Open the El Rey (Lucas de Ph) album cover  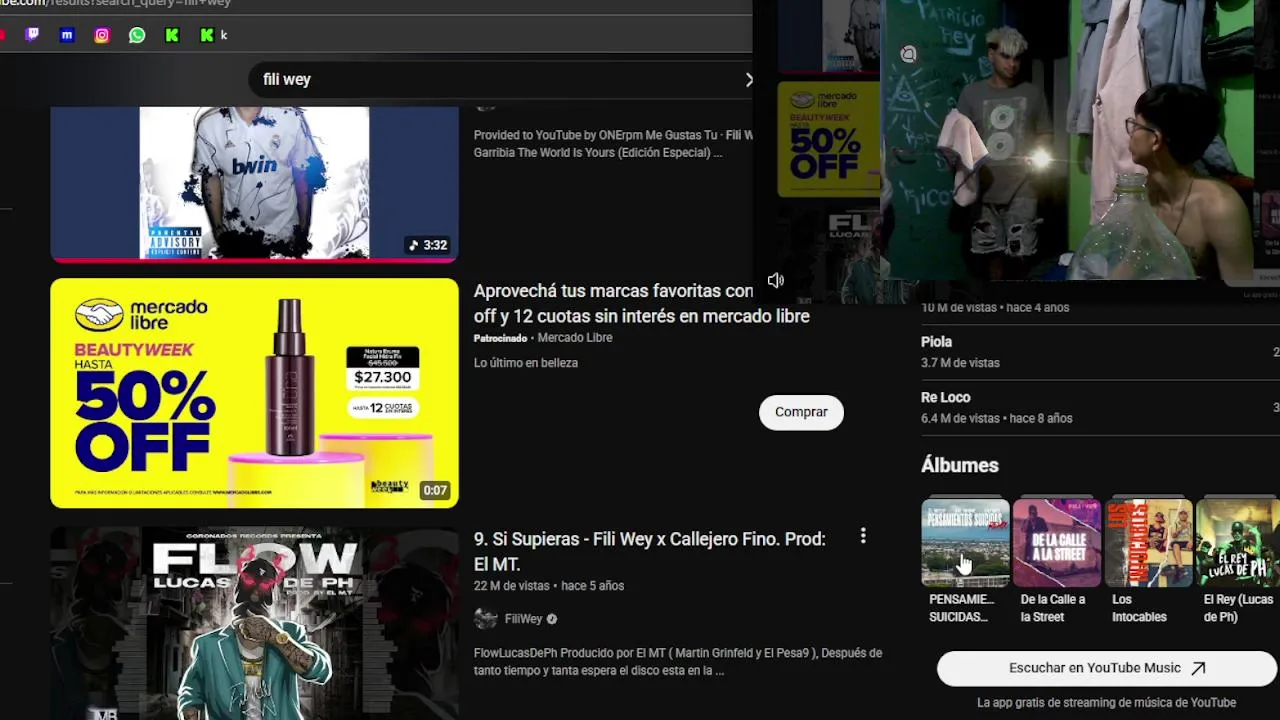click(x=1238, y=542)
